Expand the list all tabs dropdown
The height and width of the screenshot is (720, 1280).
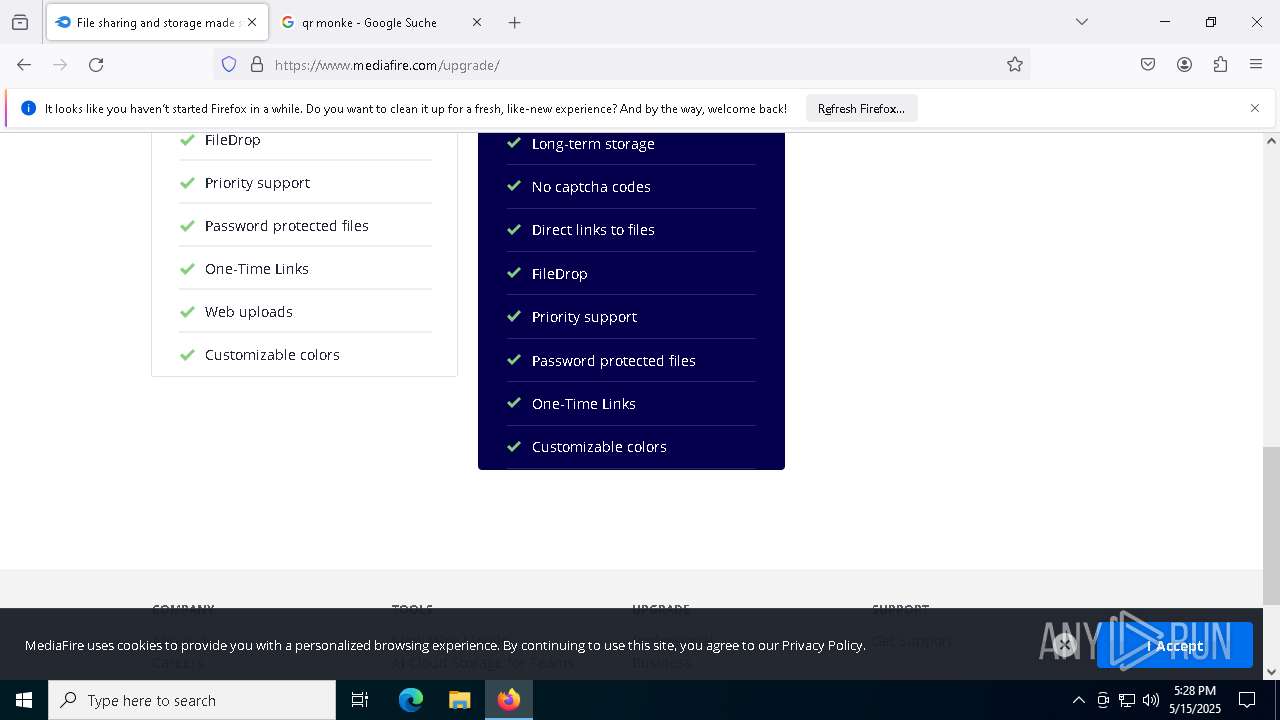click(1082, 22)
